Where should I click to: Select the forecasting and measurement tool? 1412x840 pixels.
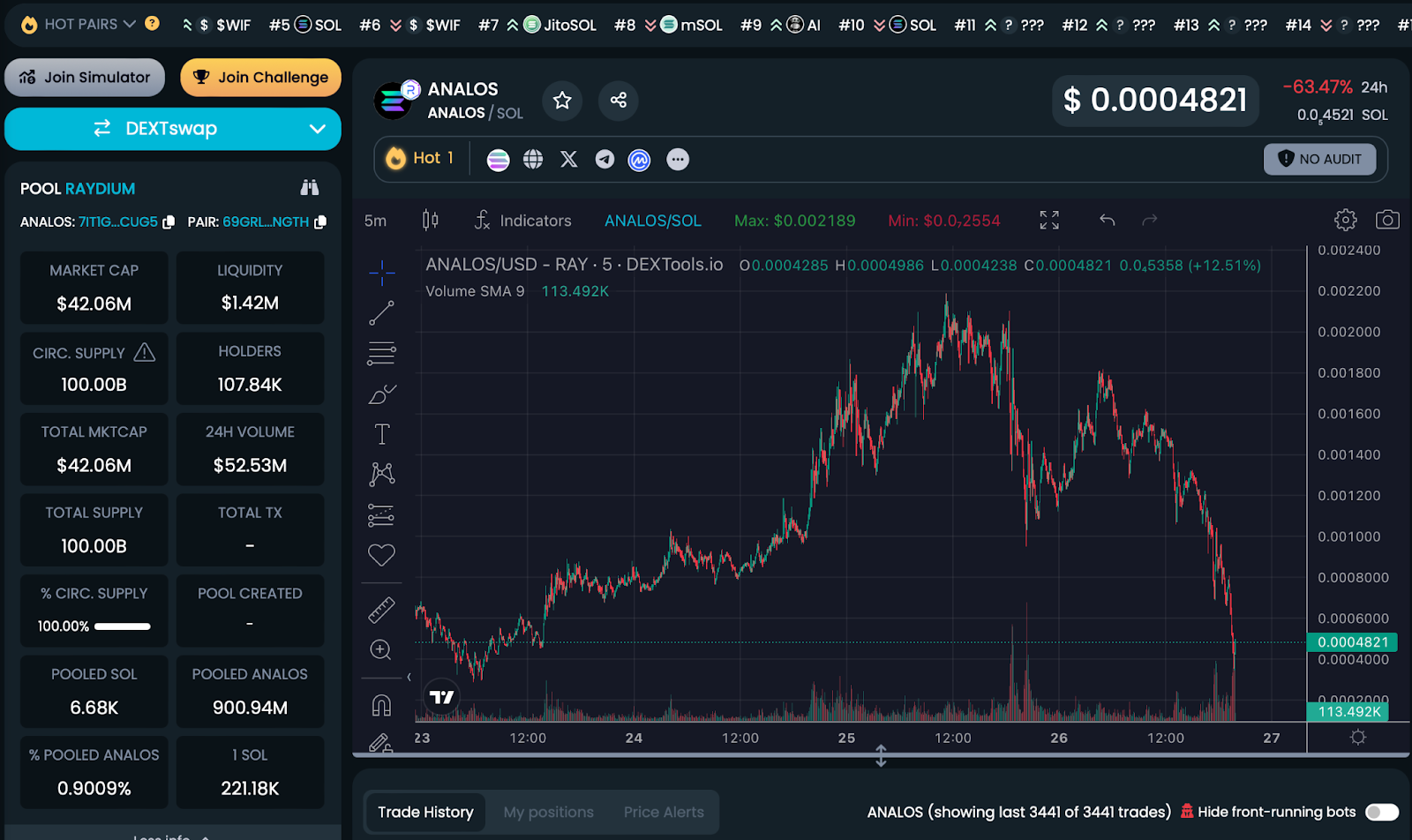pyautogui.click(x=382, y=515)
